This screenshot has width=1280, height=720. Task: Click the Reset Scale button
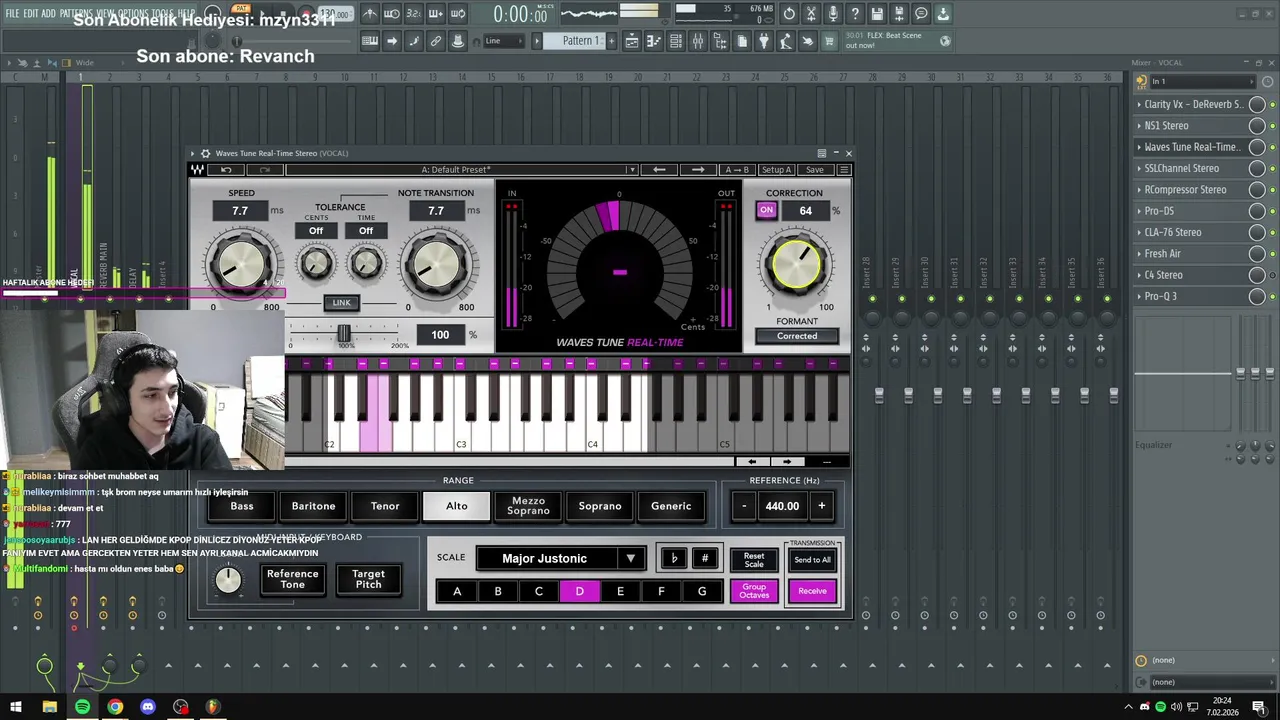tap(754, 560)
